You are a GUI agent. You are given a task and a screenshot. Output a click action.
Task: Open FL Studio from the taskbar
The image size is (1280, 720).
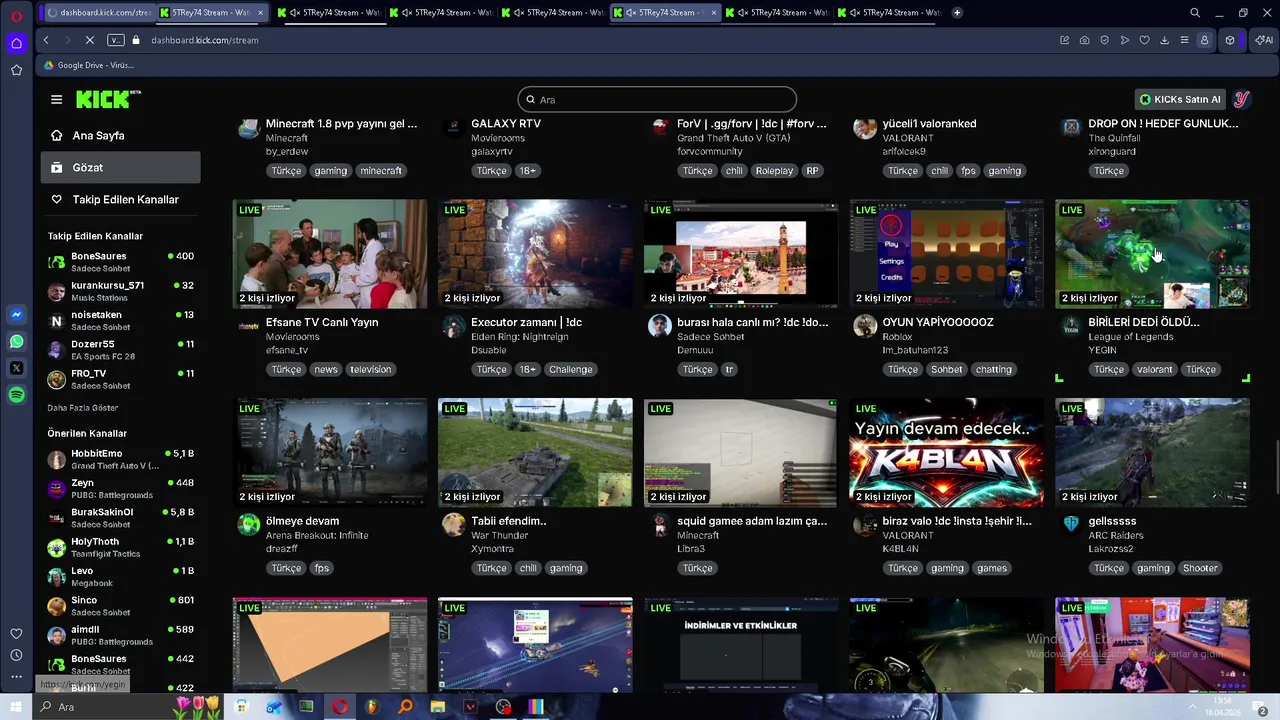coord(372,707)
